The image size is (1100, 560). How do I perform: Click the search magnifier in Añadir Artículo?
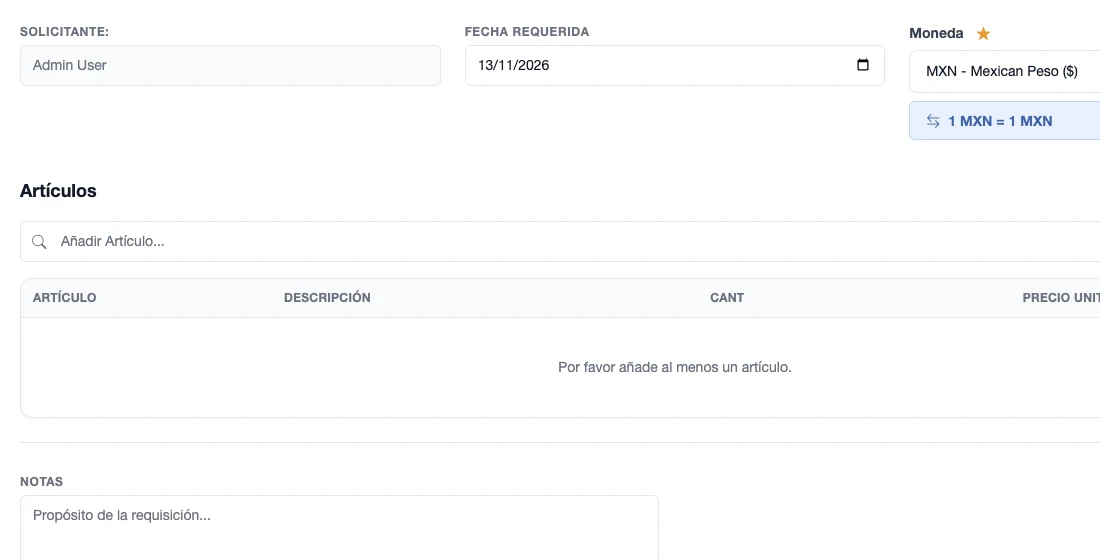[x=39, y=241]
